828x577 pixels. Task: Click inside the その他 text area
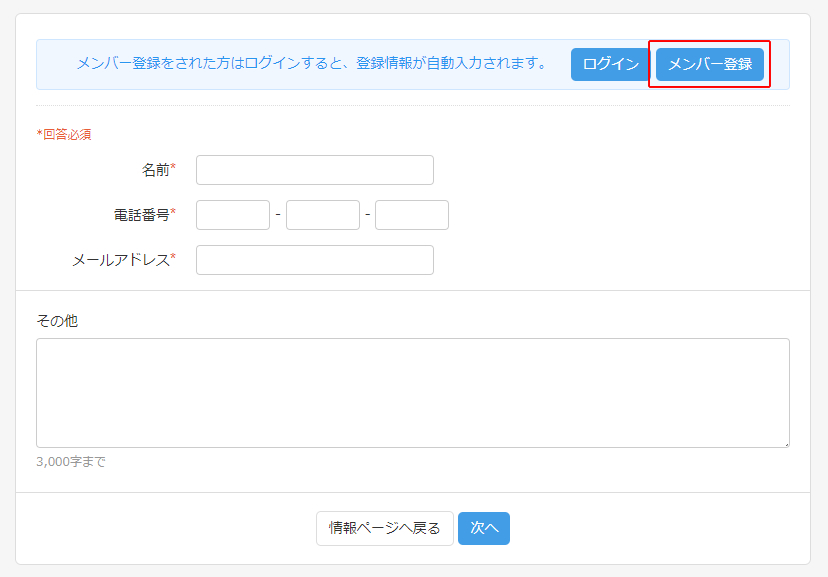tap(412, 392)
